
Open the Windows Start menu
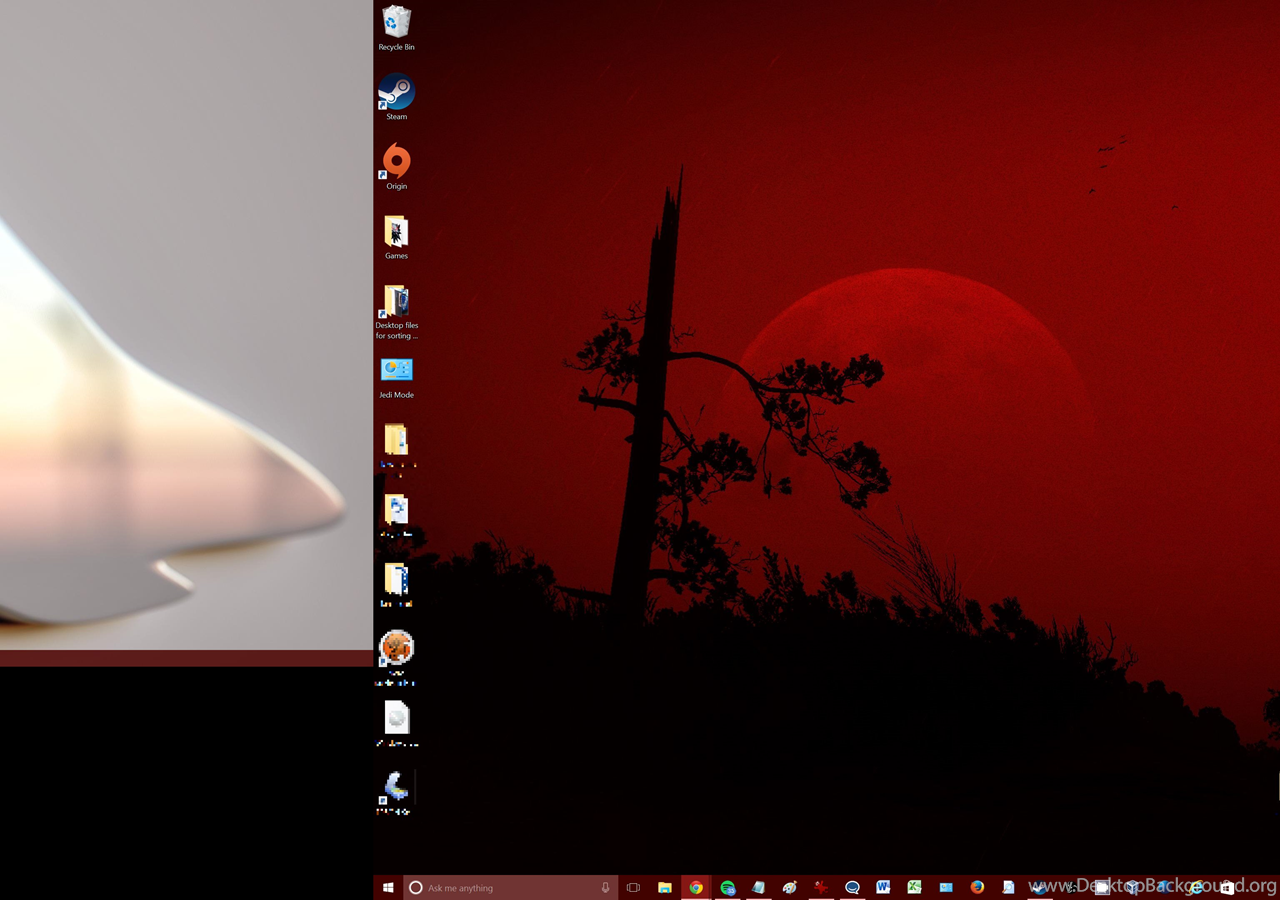[x=388, y=888]
